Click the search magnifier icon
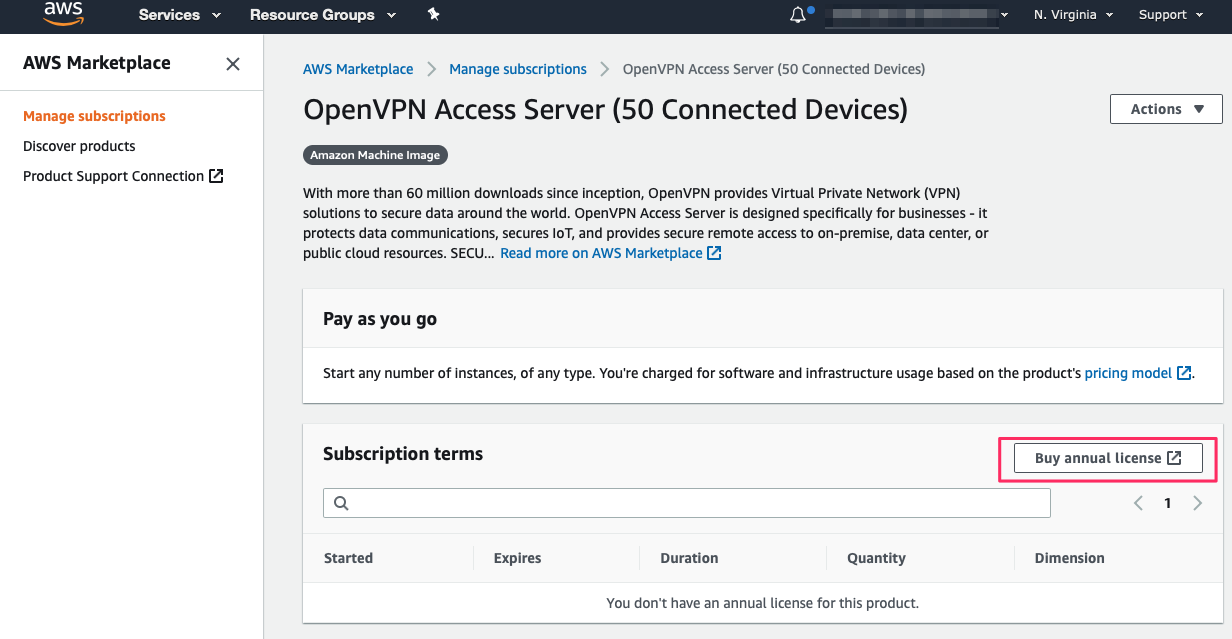The image size is (1232, 639). point(341,503)
